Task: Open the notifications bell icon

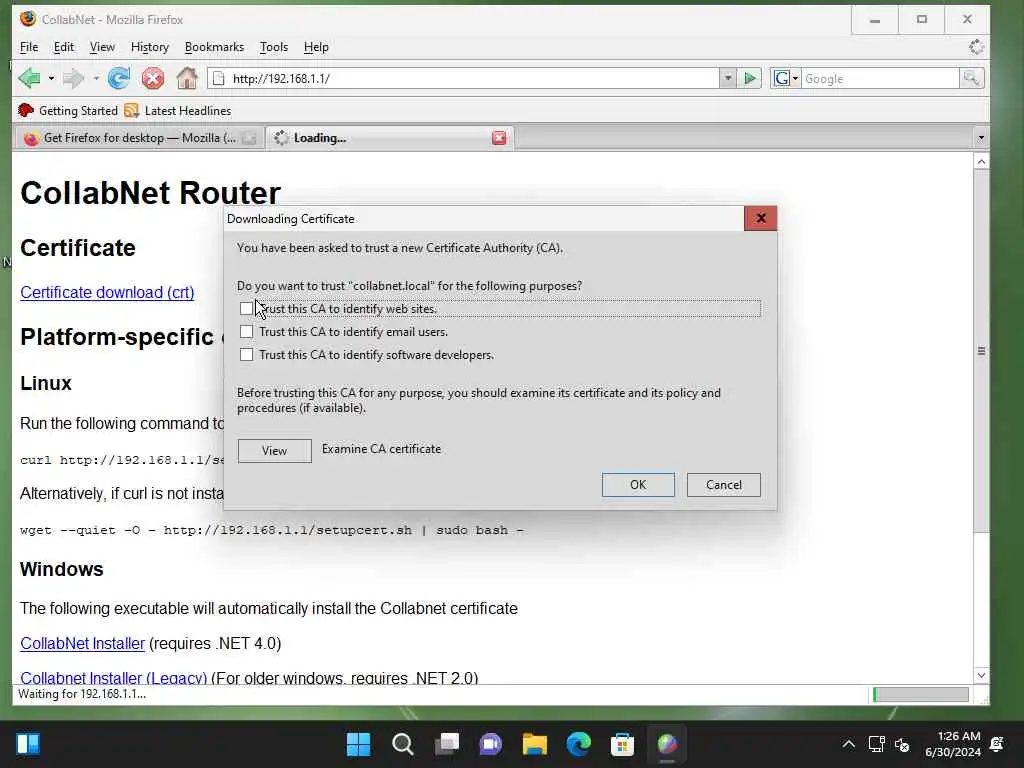Action: click(x=997, y=744)
